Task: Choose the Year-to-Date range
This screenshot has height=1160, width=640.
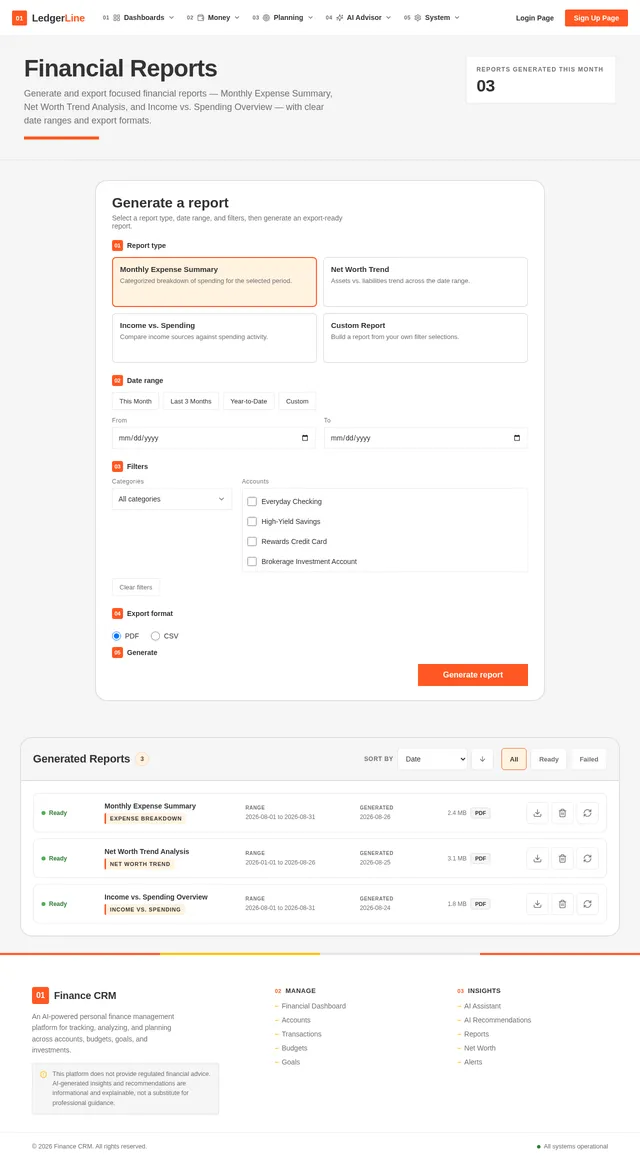Action: click(x=249, y=401)
